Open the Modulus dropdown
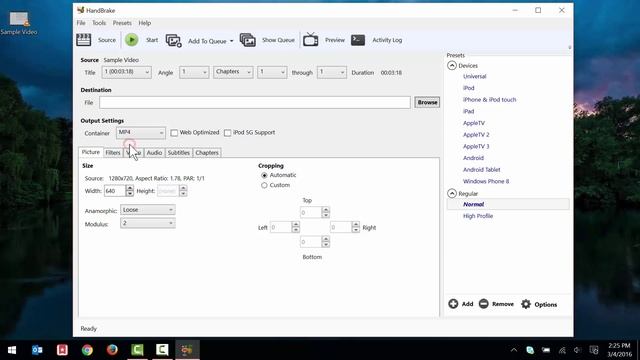The width and height of the screenshot is (640, 360). 148,223
